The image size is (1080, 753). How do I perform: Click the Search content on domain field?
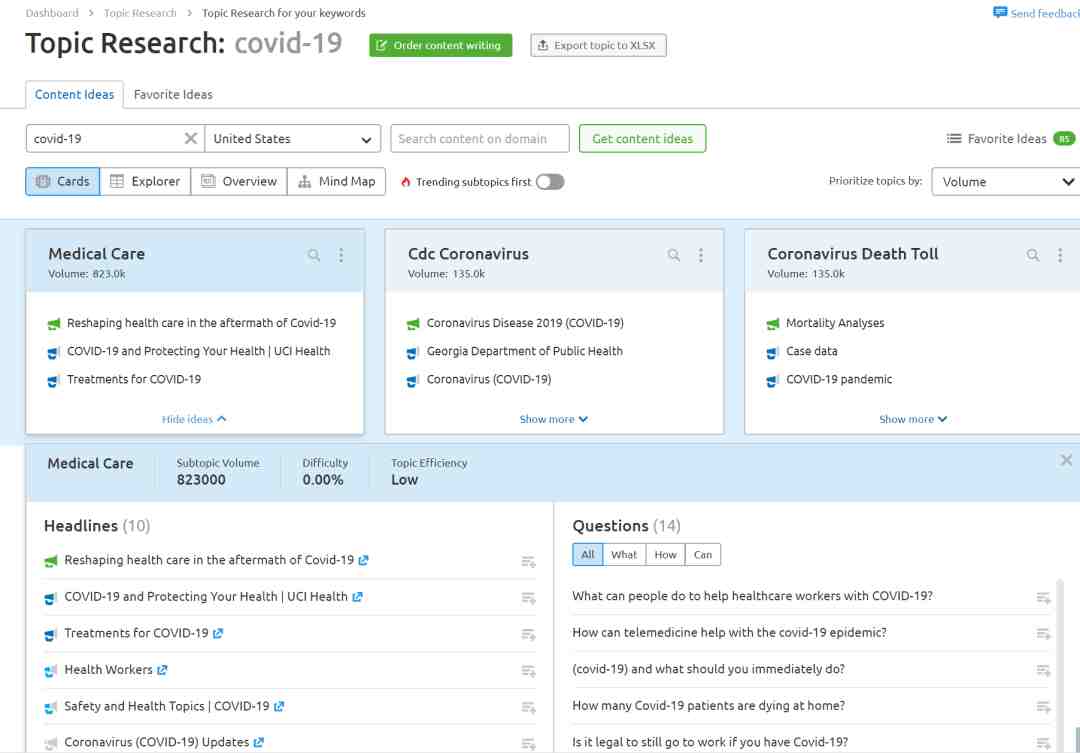[x=479, y=138]
